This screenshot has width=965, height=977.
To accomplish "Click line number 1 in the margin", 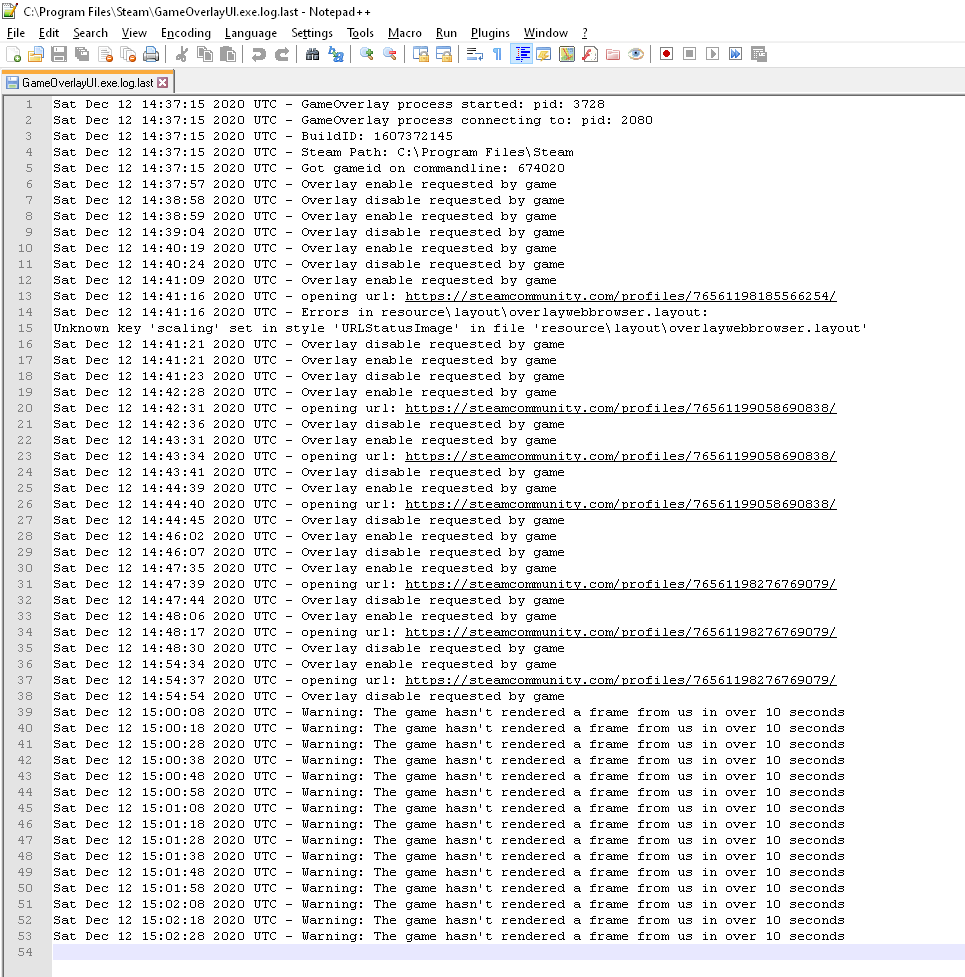I will tap(29, 104).
